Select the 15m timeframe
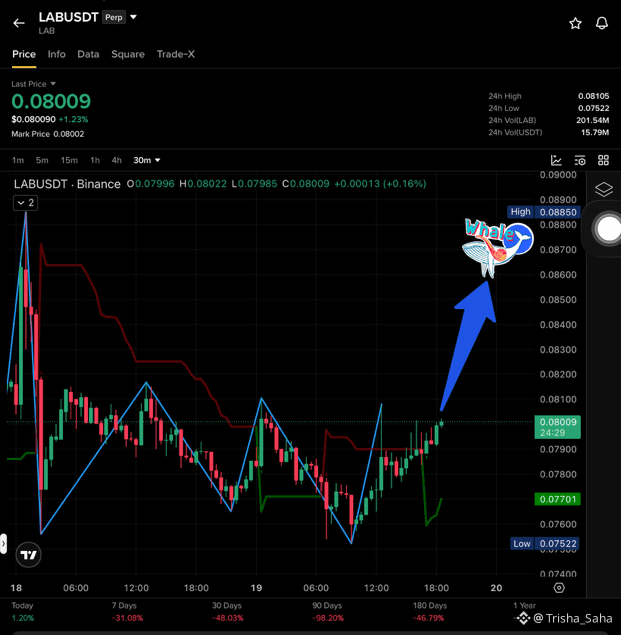The height and width of the screenshot is (635, 621). click(69, 160)
